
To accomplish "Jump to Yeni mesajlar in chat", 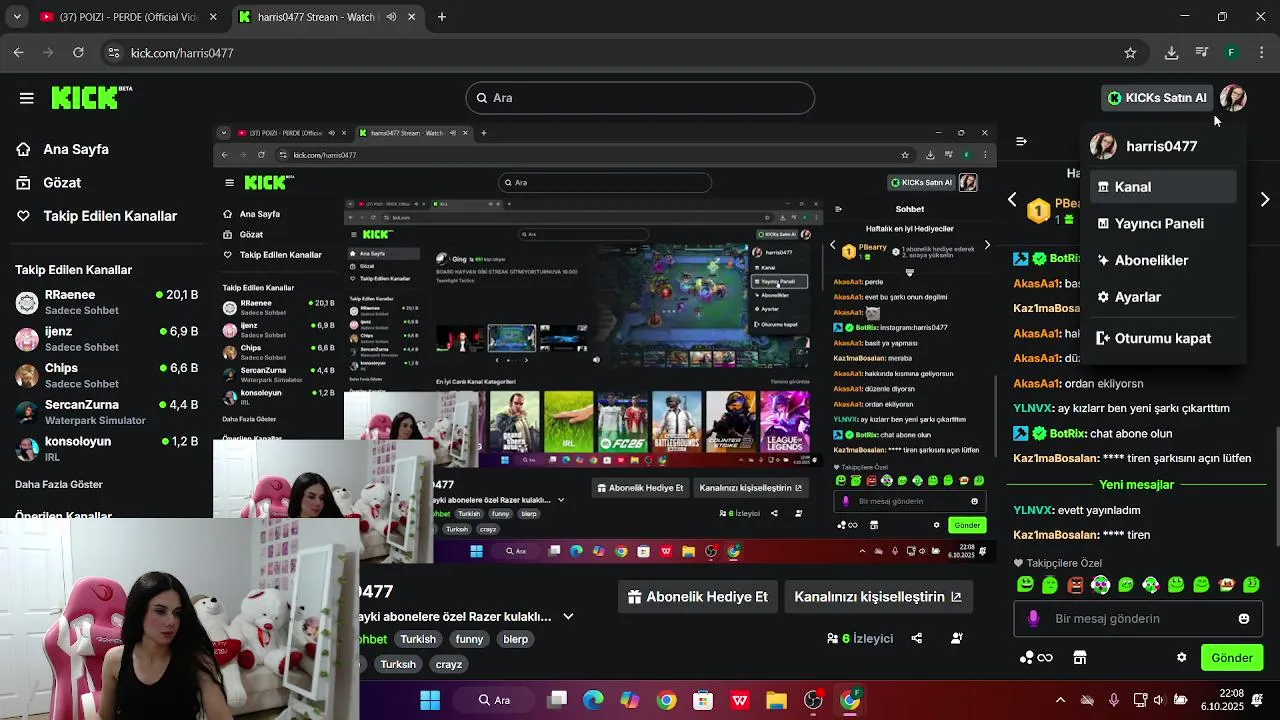I will pos(1136,484).
